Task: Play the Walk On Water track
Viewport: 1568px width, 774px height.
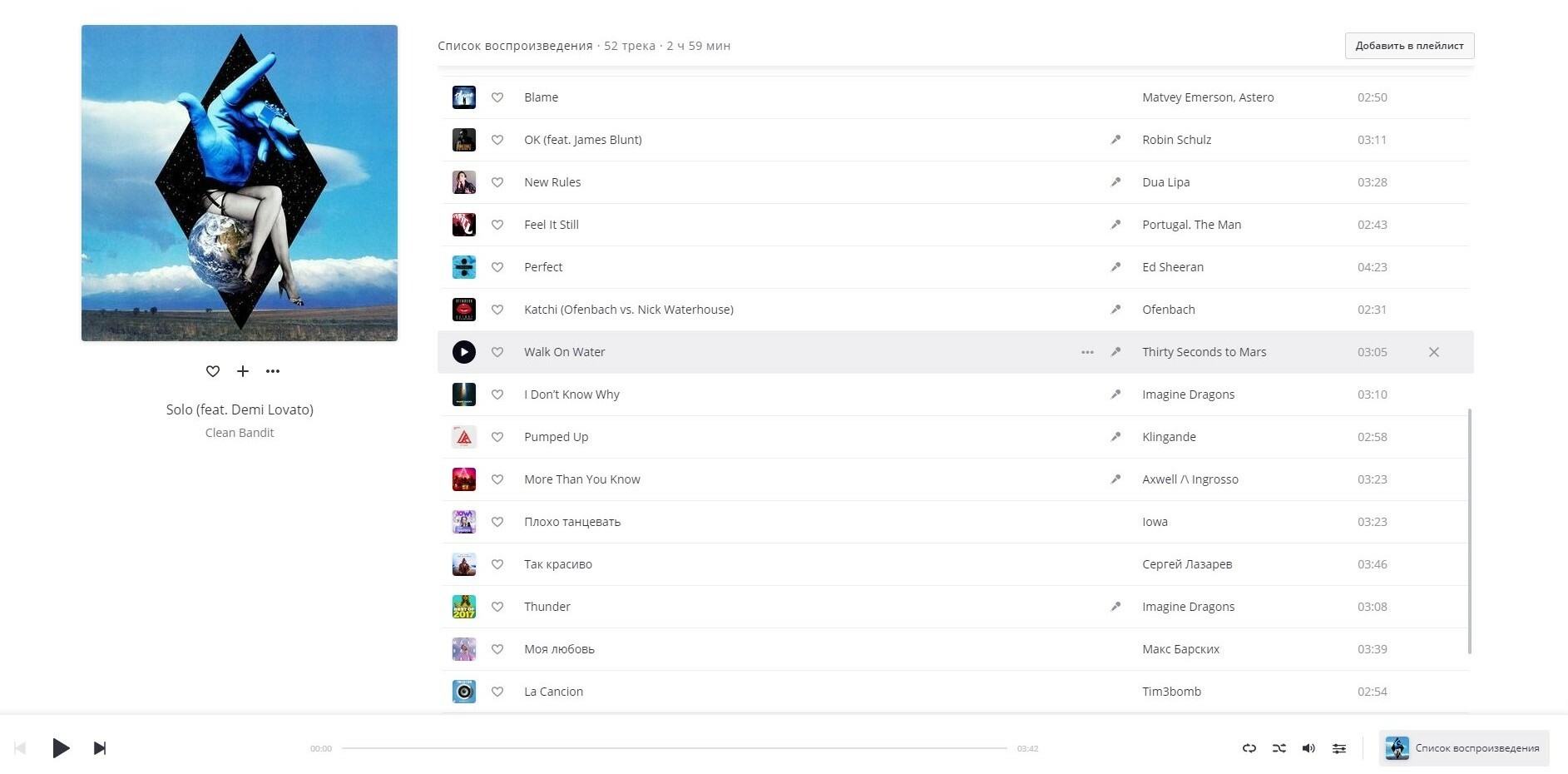Action: pyautogui.click(x=464, y=352)
